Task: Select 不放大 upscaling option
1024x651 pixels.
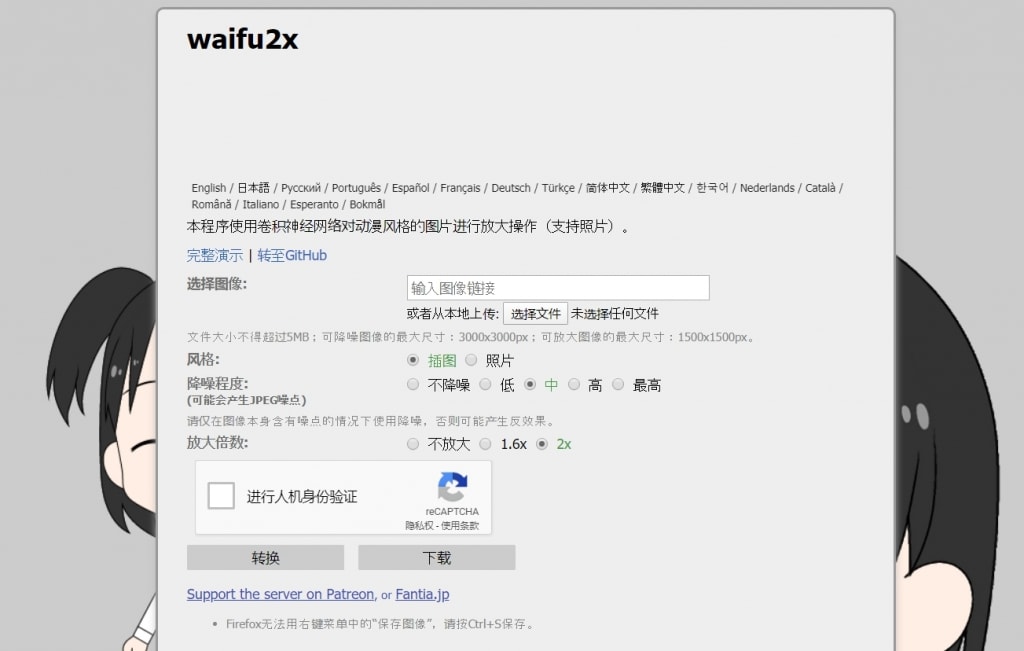Action: (413, 444)
